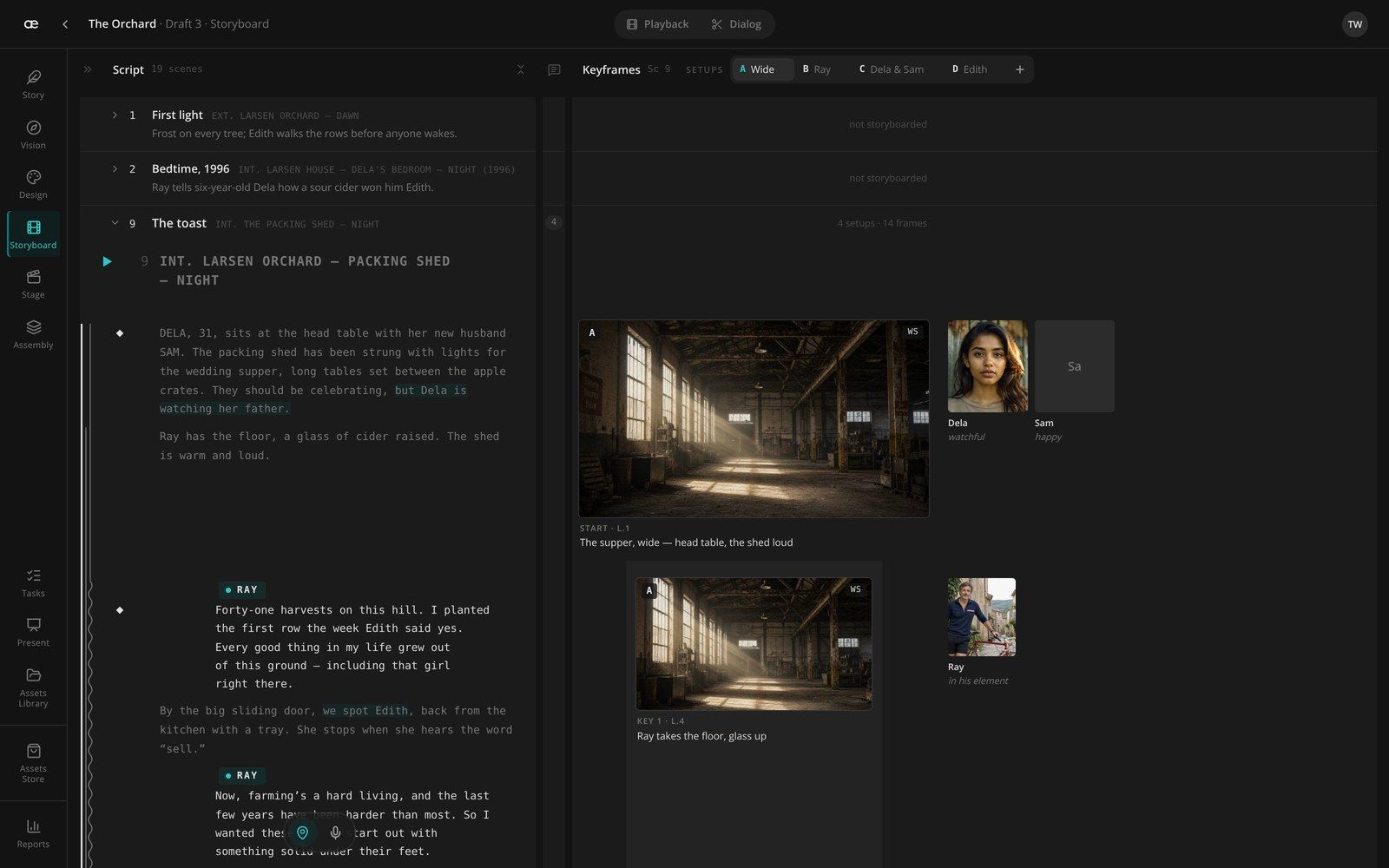
Task: Open the Assembly layers section
Action: click(33, 334)
